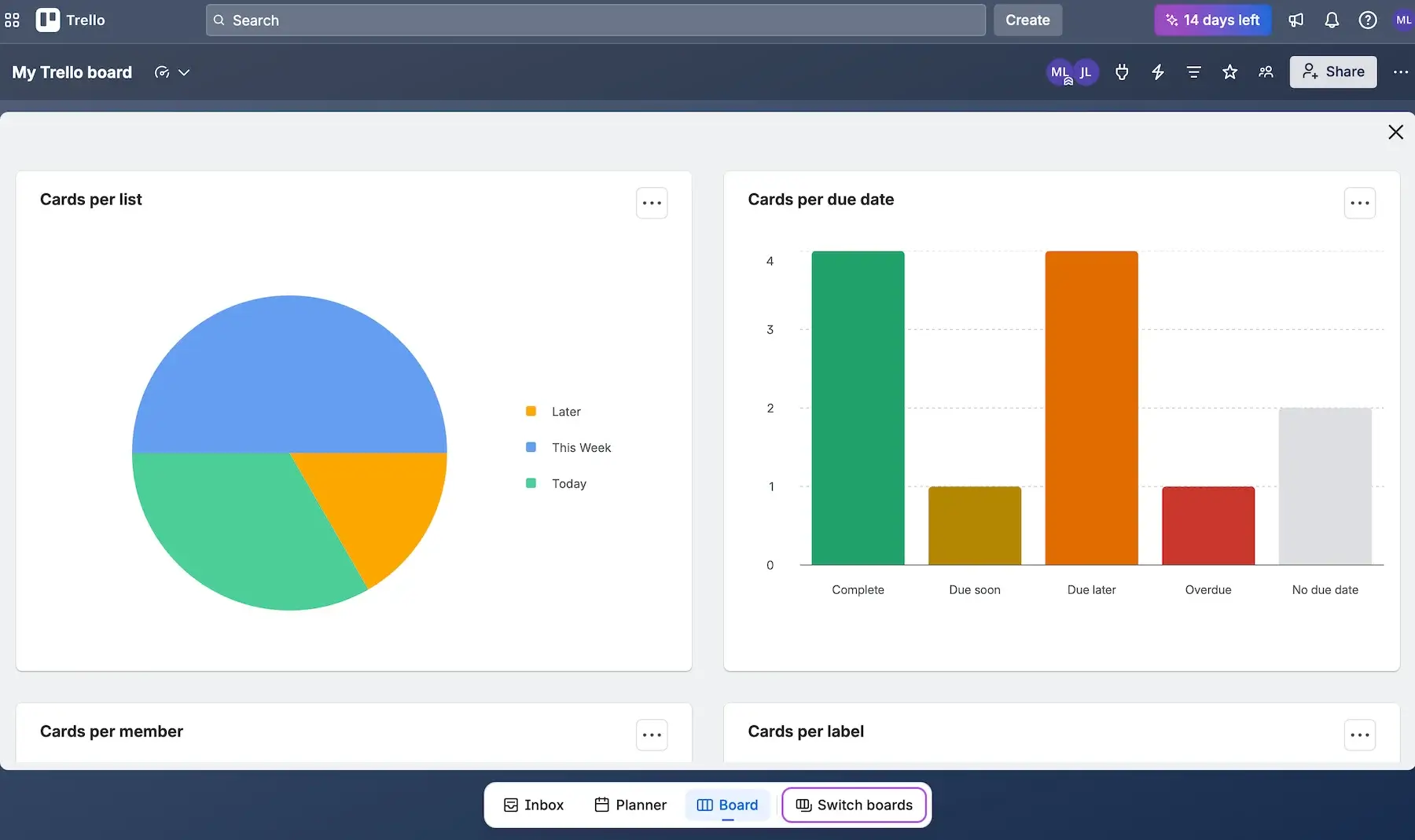Image resolution: width=1415 pixels, height=840 pixels.
Task: Click the Due later axis label
Action: point(1091,589)
